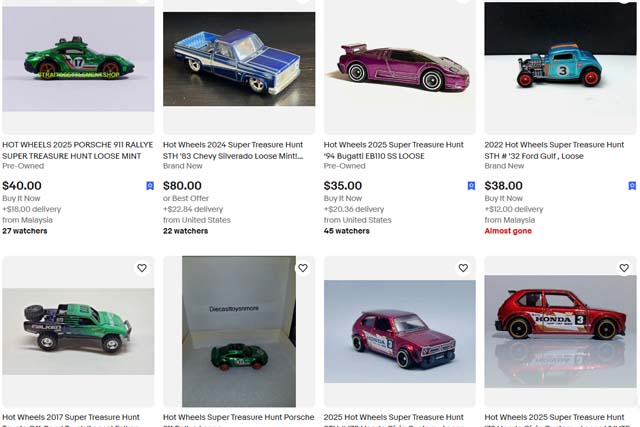The width and height of the screenshot is (640, 427).
Task: Open 2024 '83 Chevy Silverado listing title
Action: click(x=233, y=150)
